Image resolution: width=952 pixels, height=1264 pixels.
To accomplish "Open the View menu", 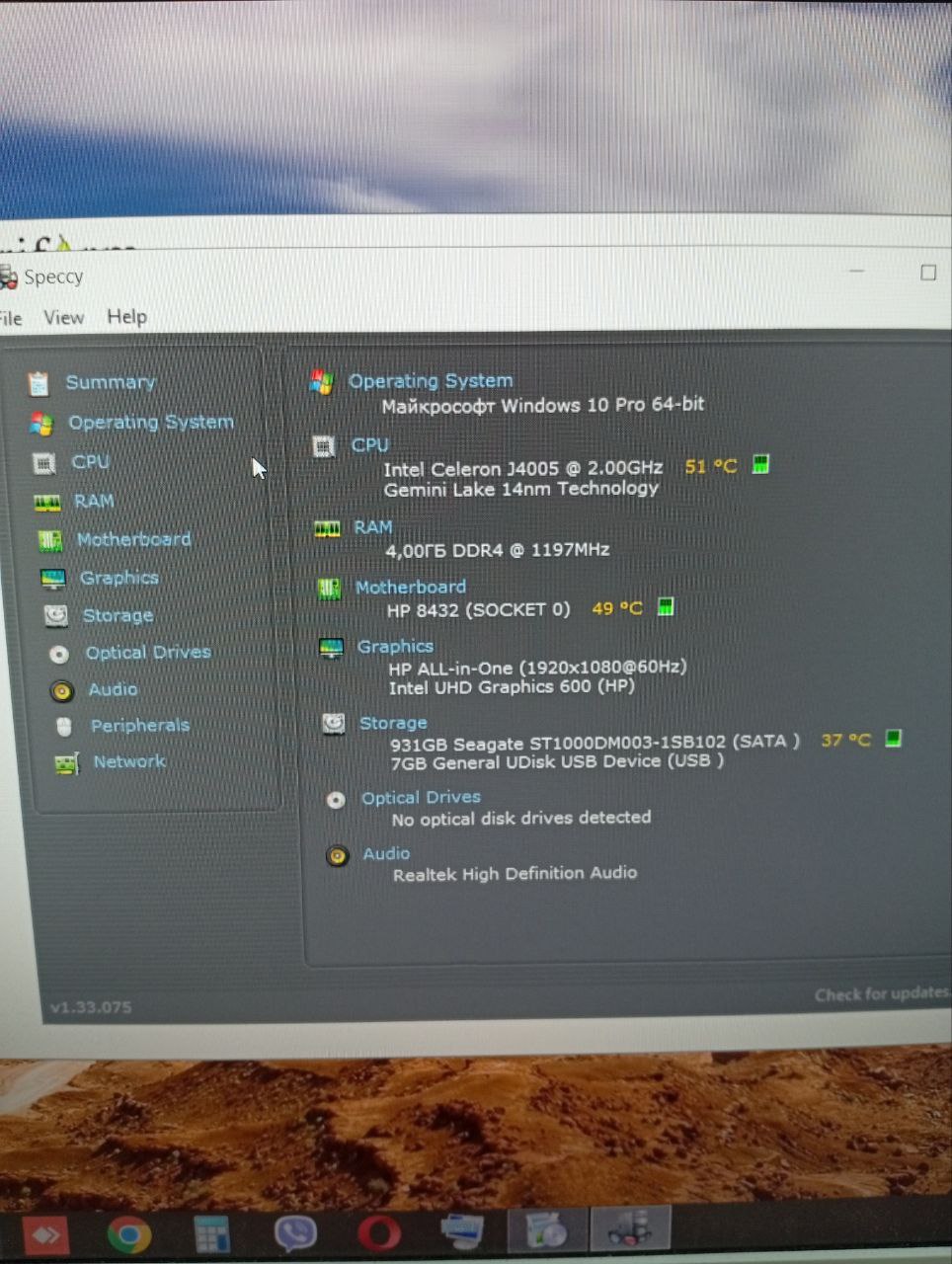I will [63, 317].
